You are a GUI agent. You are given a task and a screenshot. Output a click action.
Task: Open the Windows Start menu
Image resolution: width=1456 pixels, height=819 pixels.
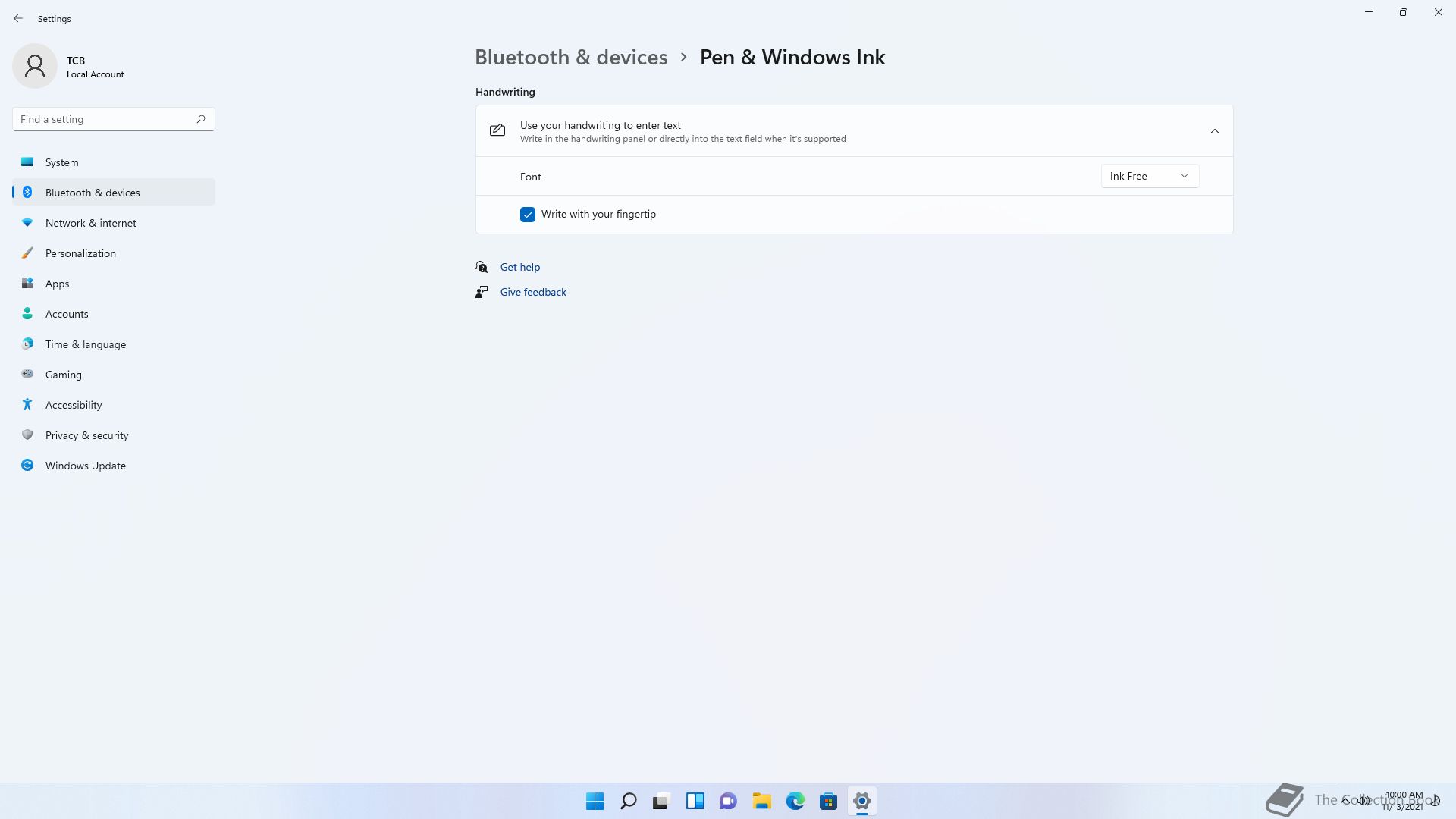tap(595, 801)
